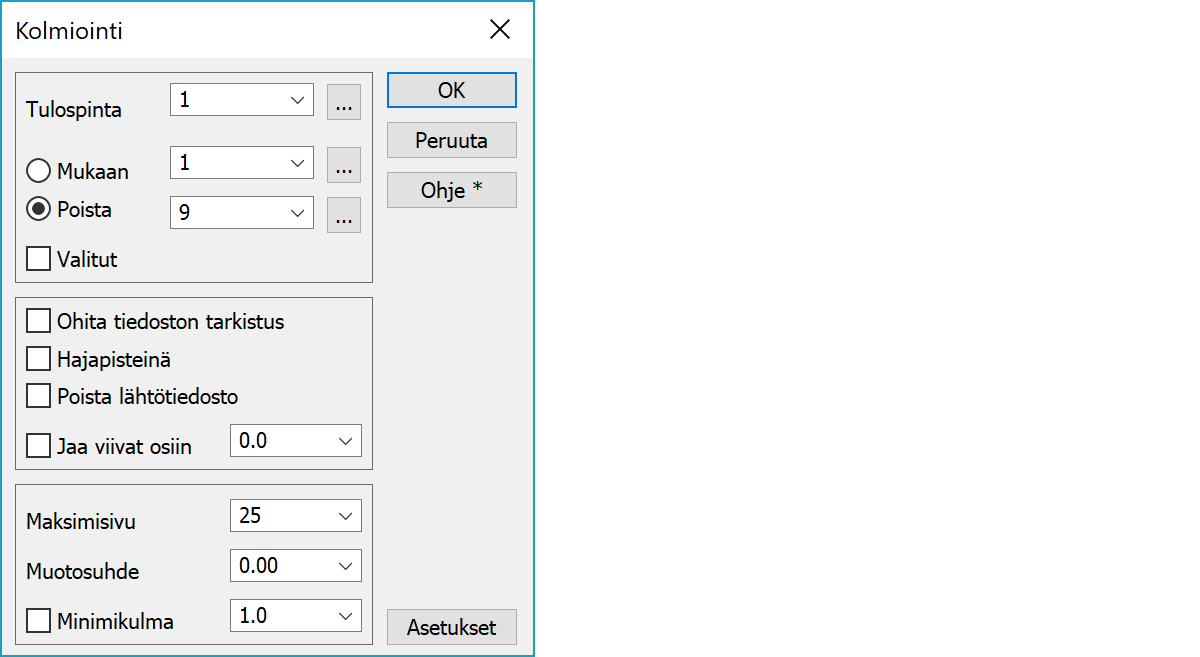Check Ohita tiedoston tarkistus option
Screen dimensions: 1200x657
pyautogui.click(x=39, y=321)
